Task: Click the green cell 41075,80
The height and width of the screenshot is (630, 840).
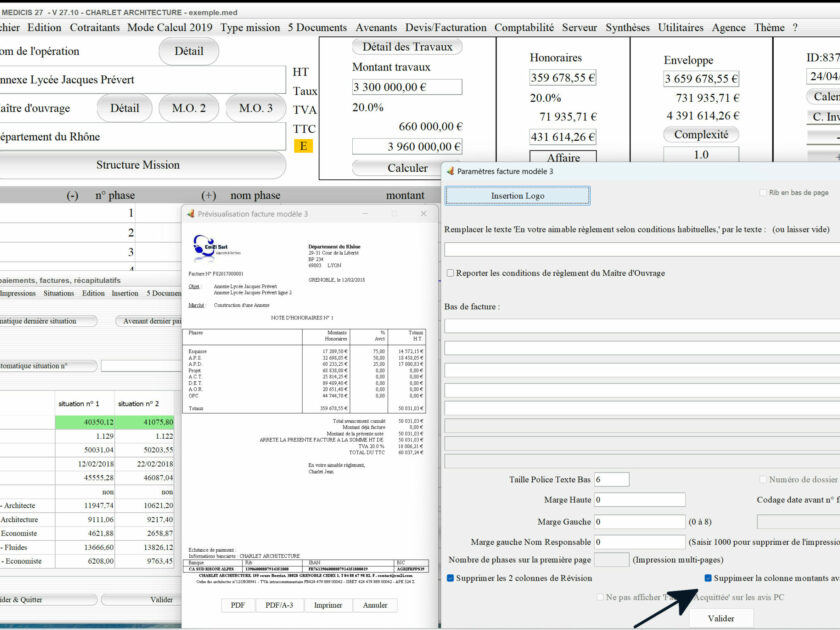Action: pos(145,422)
